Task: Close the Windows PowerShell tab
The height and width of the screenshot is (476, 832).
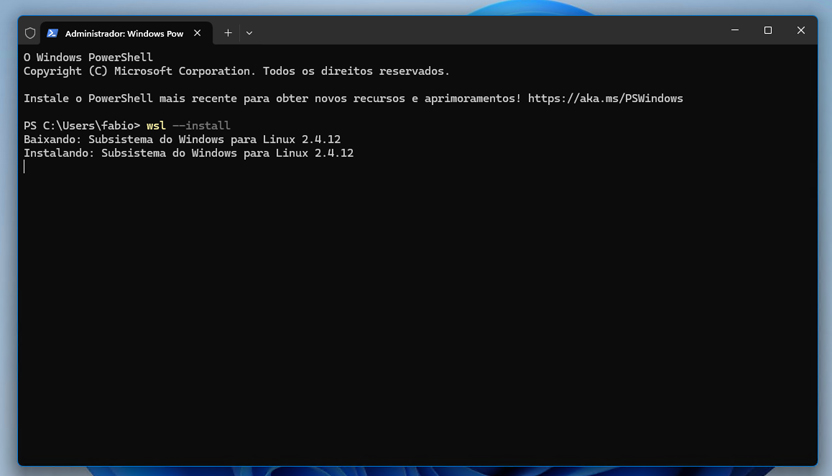Action: click(197, 33)
